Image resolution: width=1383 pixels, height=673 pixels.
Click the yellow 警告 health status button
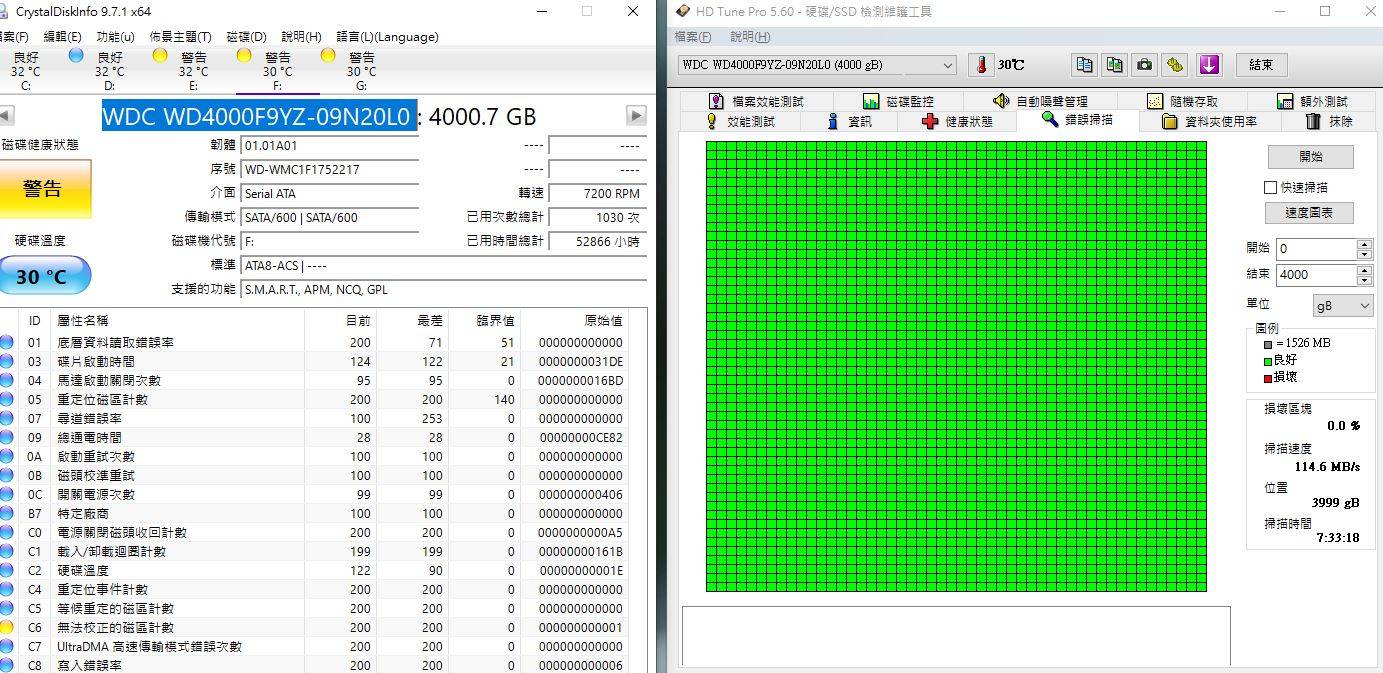tap(44, 188)
